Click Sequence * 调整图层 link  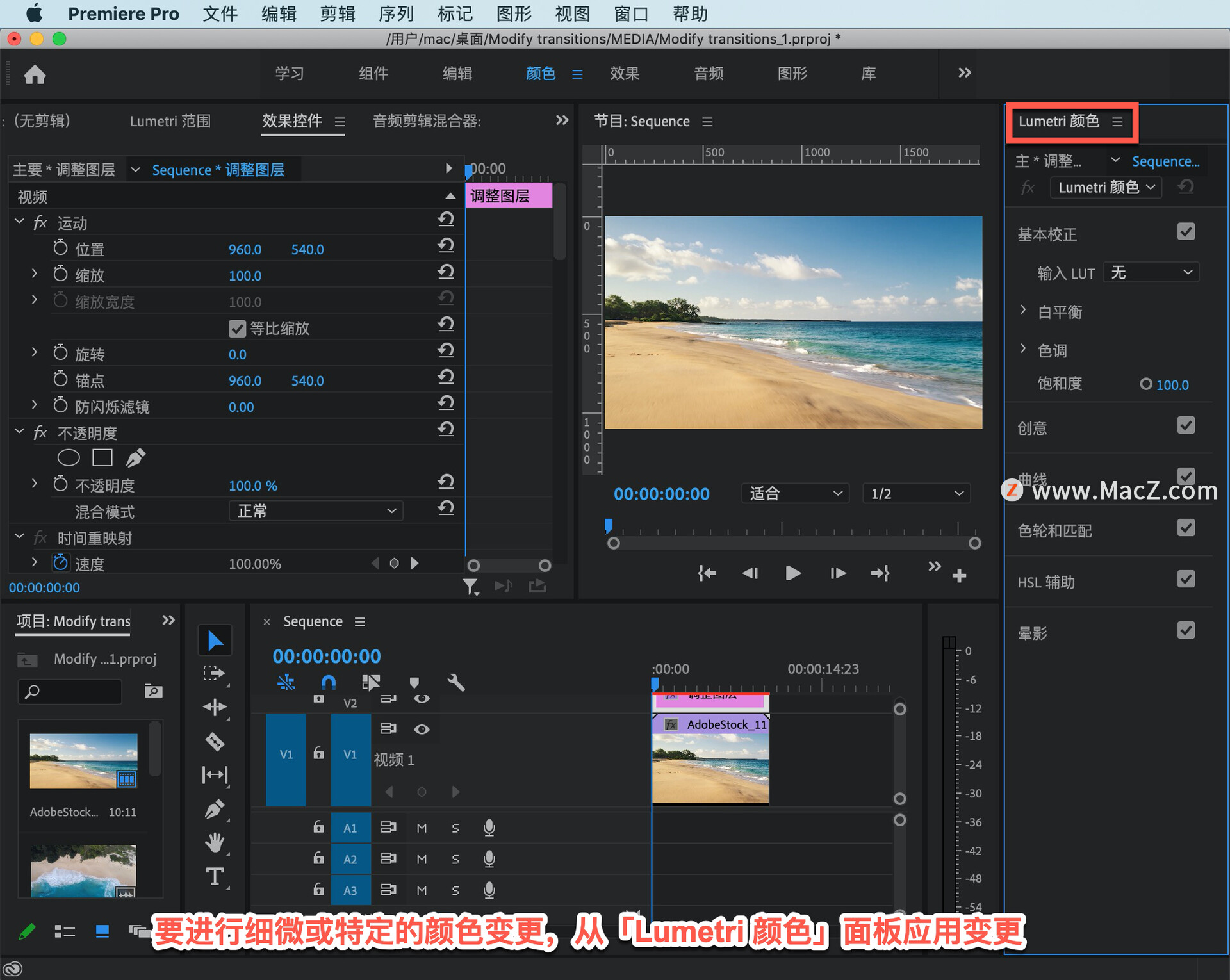[218, 170]
